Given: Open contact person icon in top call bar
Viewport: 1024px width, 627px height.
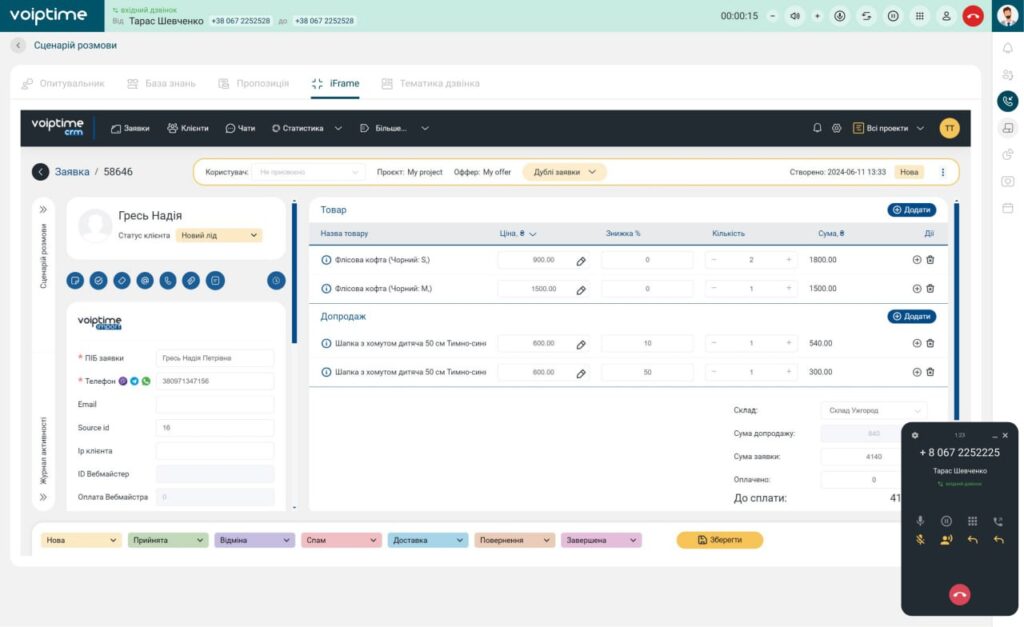Looking at the screenshot, I should 946,16.
